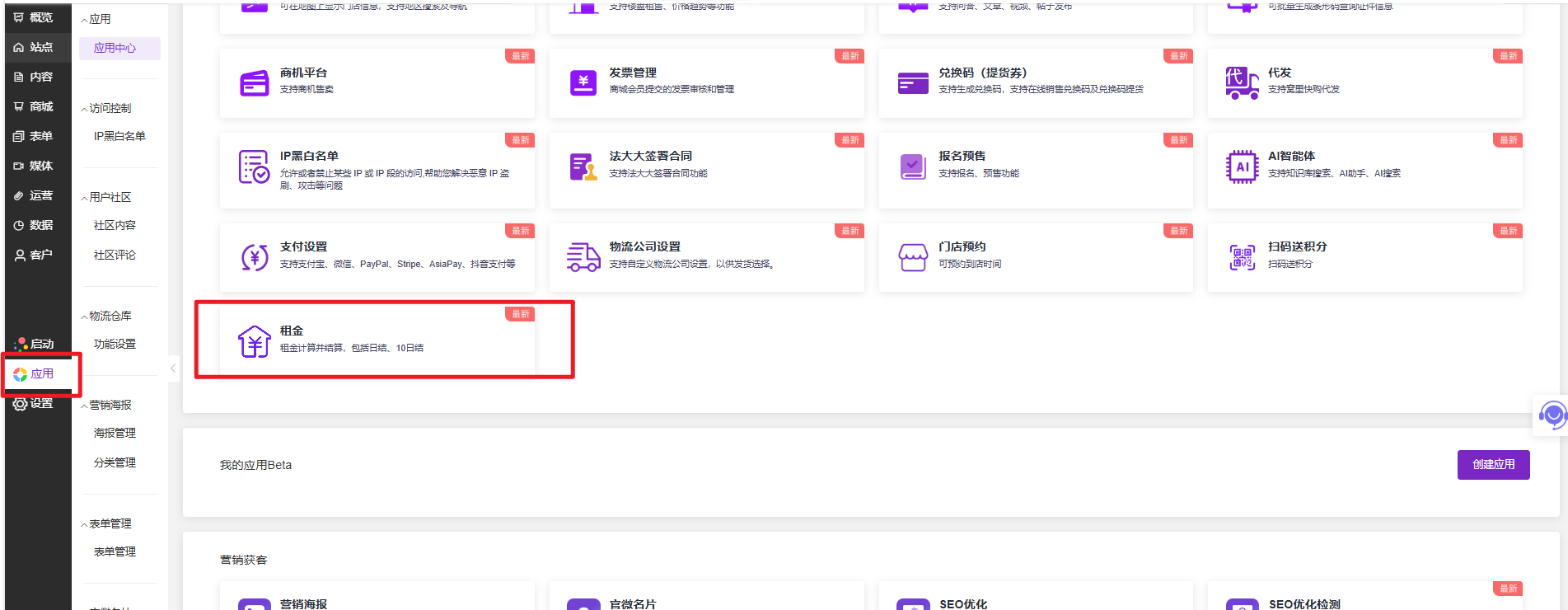Open the 扫码送积分 title link

[1297, 246]
